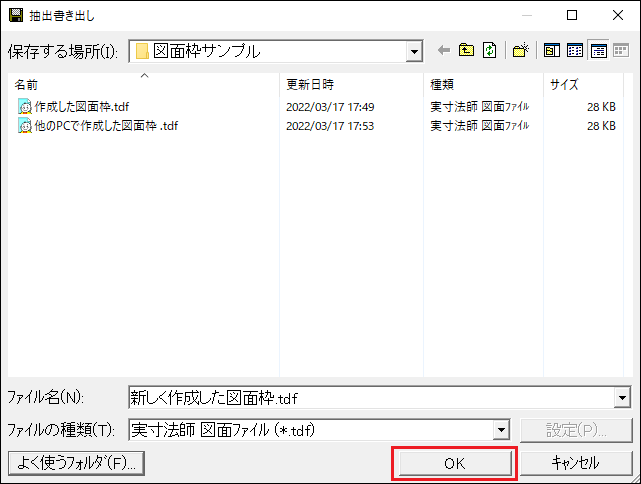Click date 2022/03/17 17:49
641x484 pixels.
(330, 107)
